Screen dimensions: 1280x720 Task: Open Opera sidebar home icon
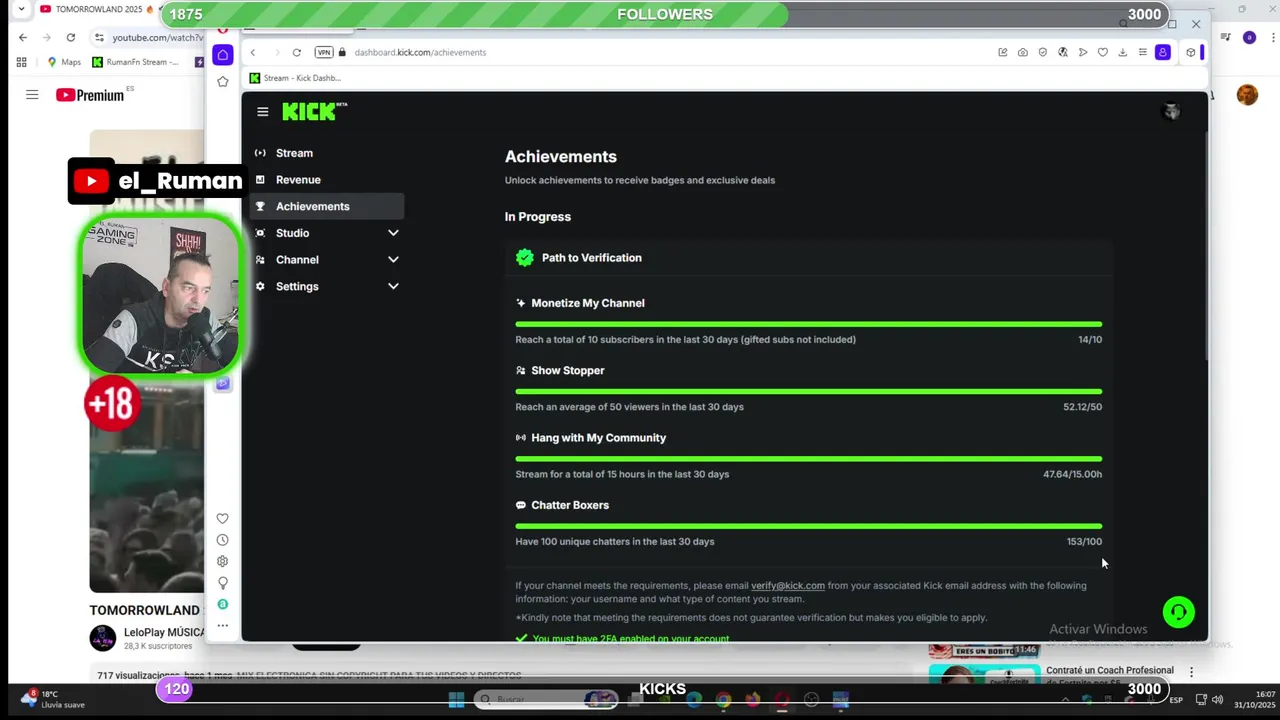tap(223, 54)
